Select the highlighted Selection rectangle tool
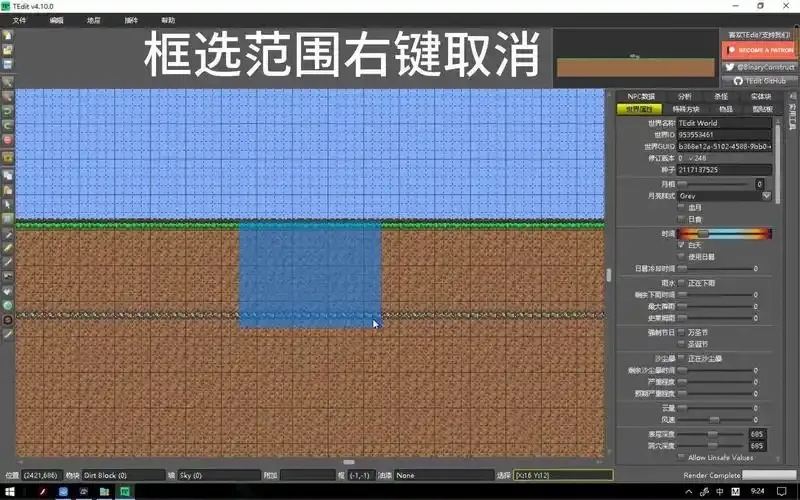 (x=7, y=219)
